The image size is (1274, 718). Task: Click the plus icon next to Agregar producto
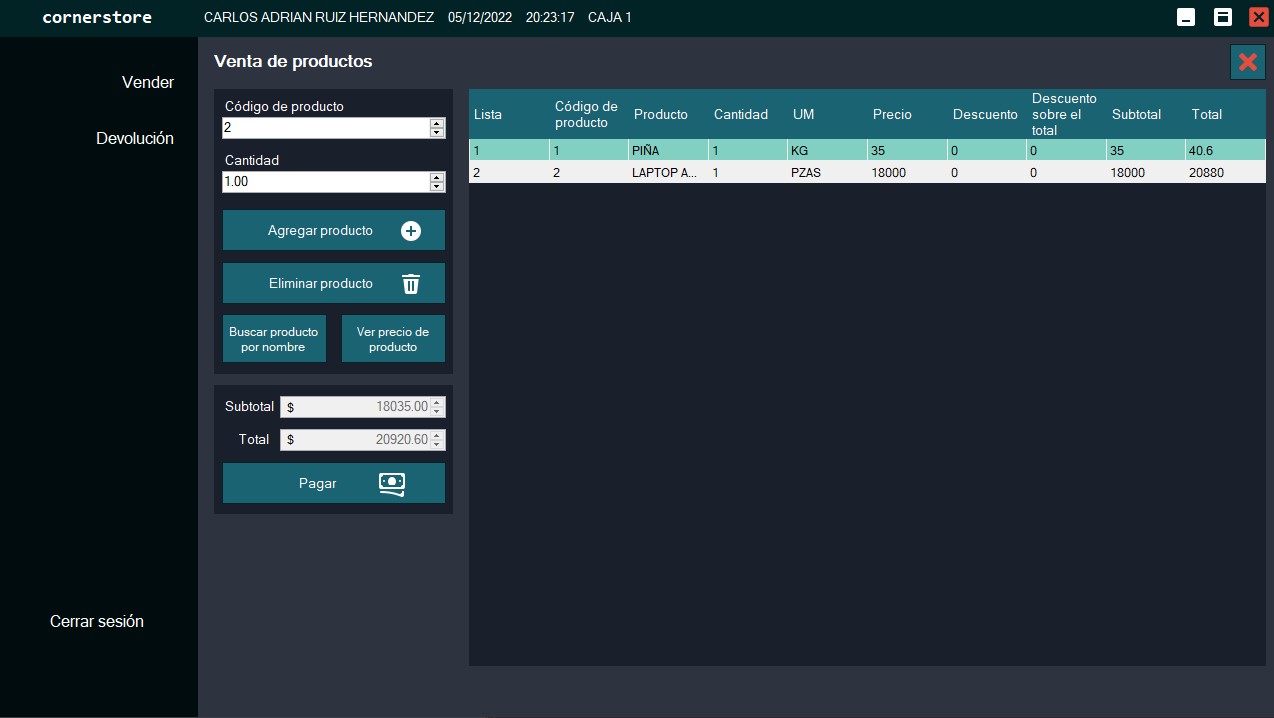(411, 230)
